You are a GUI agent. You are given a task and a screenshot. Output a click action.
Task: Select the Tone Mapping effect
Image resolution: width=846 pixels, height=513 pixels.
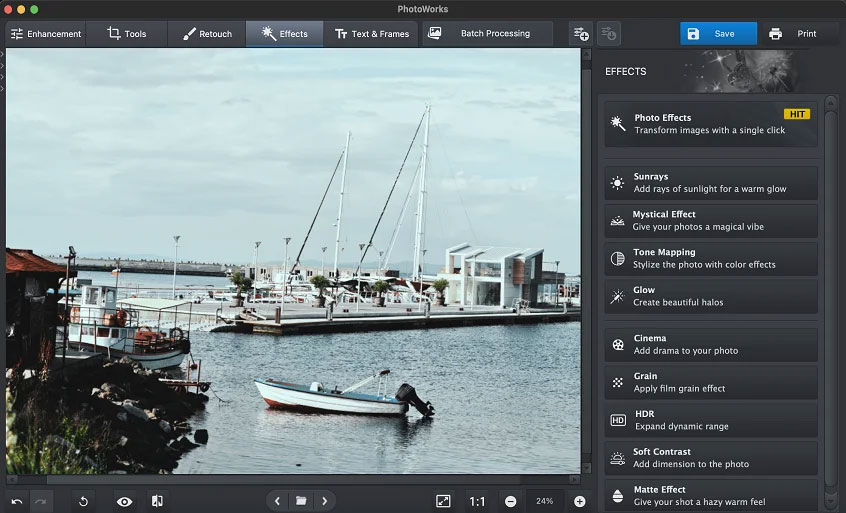point(710,258)
